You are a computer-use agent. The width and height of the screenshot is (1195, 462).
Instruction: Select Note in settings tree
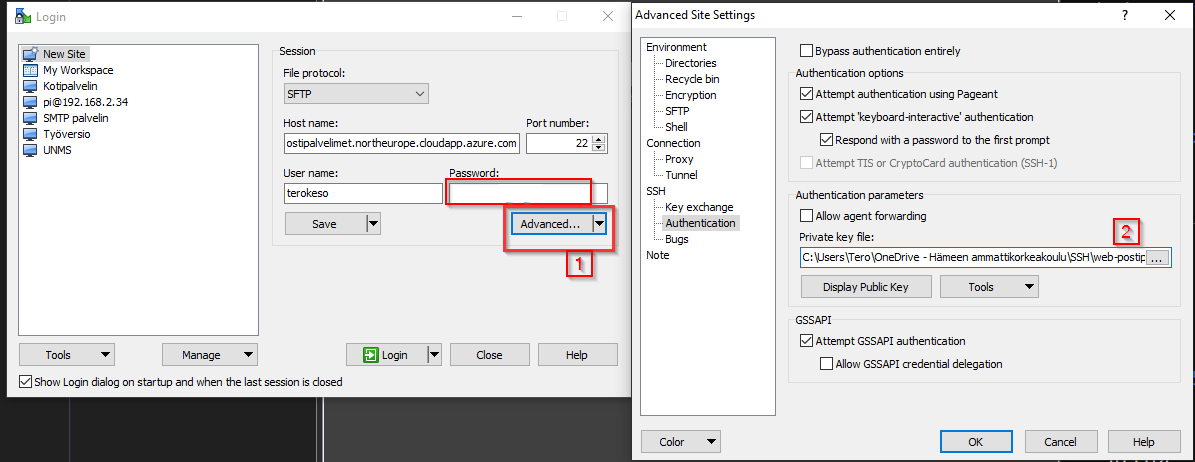click(657, 255)
